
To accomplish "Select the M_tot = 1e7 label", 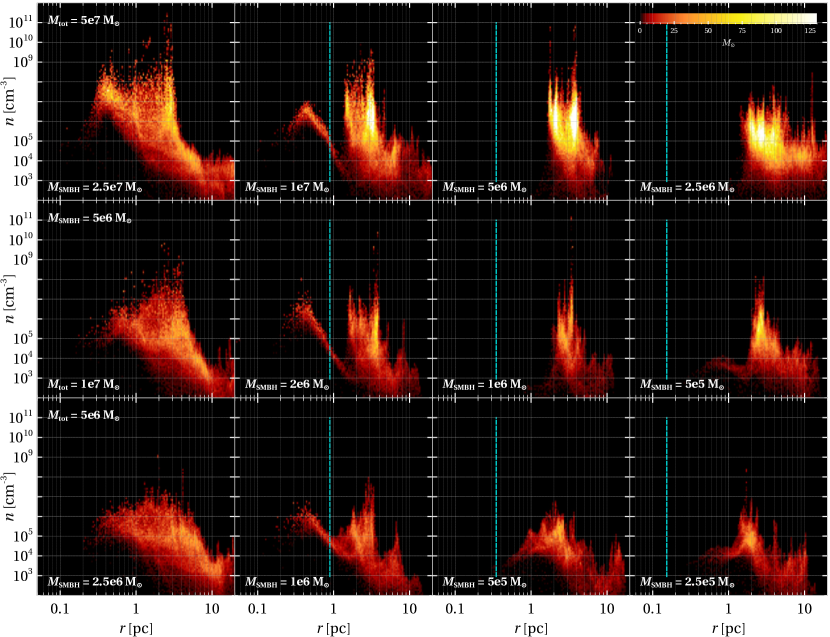I will (x=83, y=384).
